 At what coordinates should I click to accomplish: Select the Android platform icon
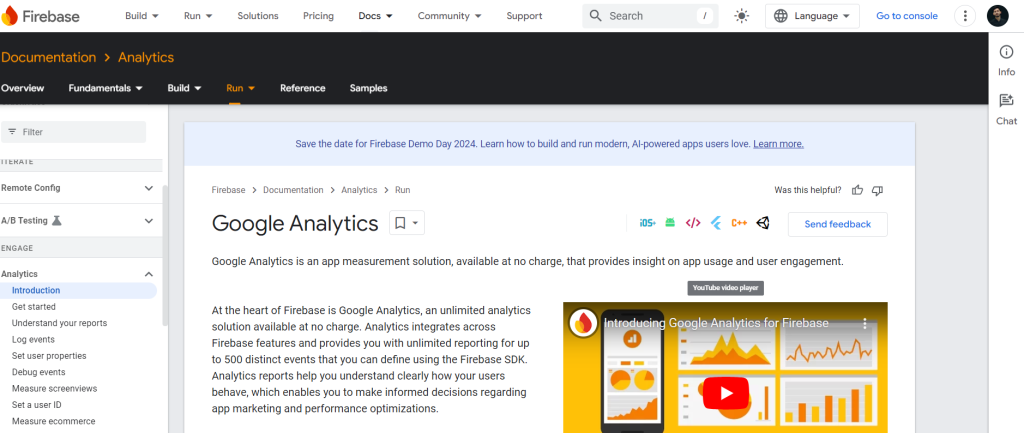670,223
